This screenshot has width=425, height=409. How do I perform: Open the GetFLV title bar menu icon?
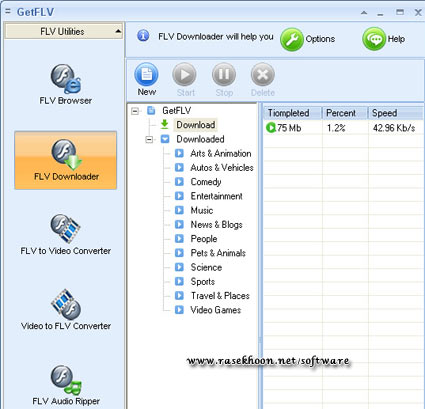[8, 12]
